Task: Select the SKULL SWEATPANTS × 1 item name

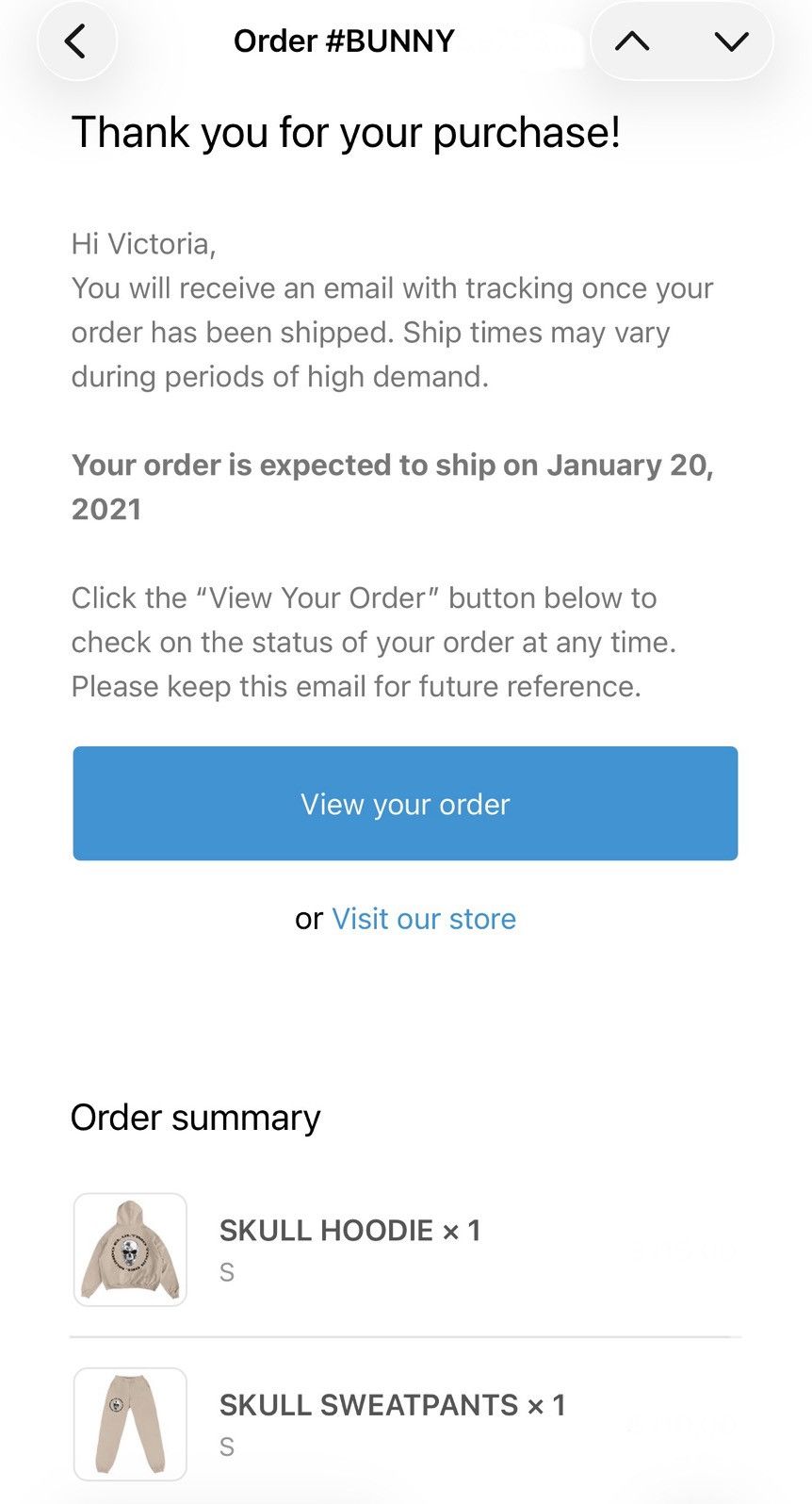Action: 393,1404
